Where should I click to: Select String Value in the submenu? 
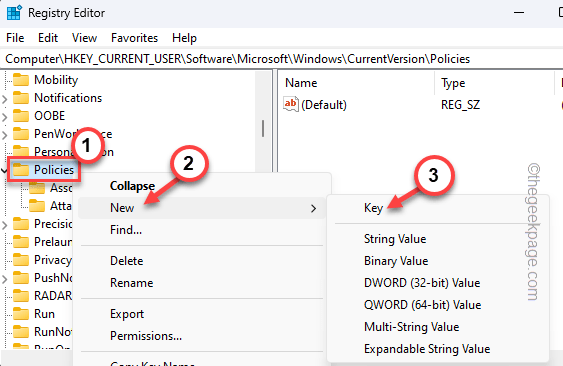pos(438,239)
